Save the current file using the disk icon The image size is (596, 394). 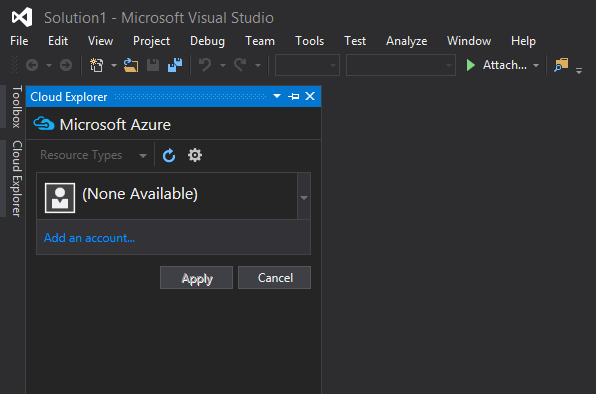point(153,65)
